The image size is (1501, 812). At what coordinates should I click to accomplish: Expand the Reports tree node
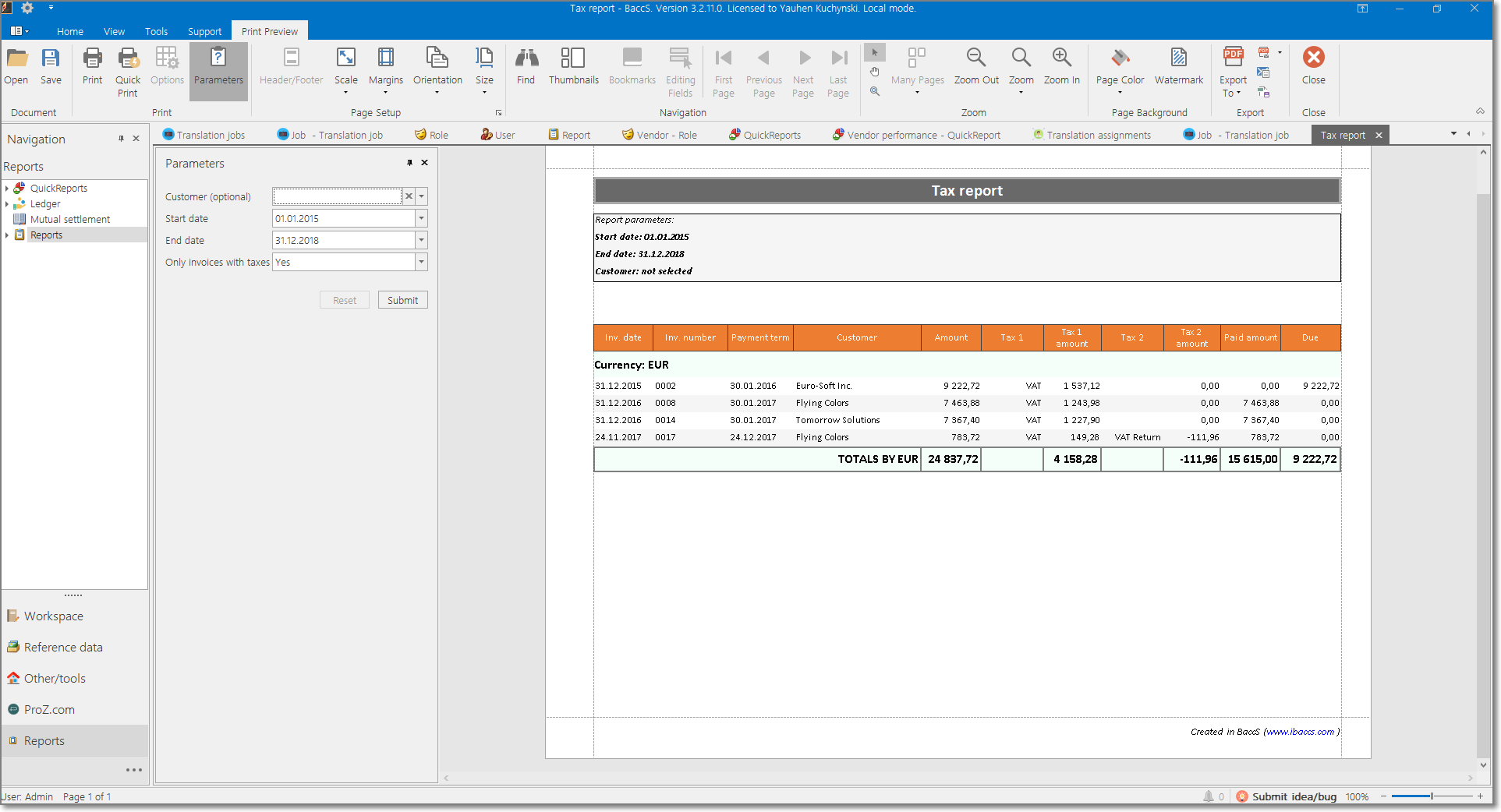click(x=7, y=235)
